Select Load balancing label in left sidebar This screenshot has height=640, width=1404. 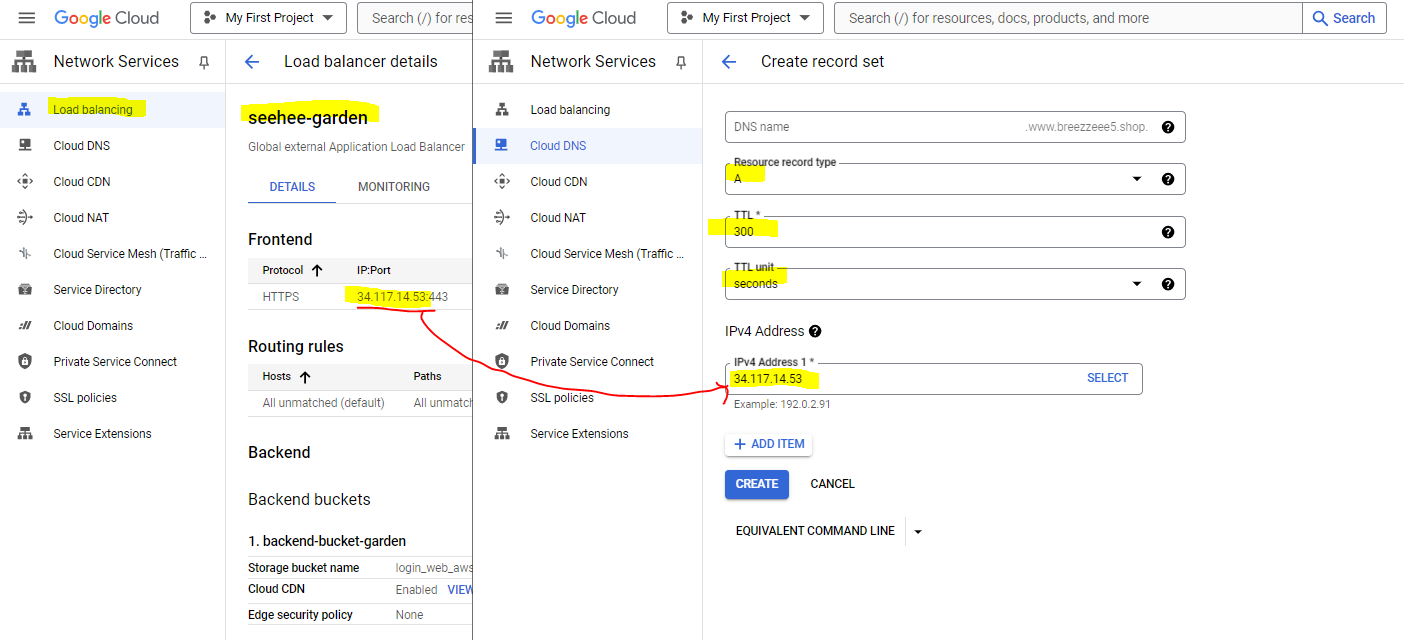click(93, 110)
